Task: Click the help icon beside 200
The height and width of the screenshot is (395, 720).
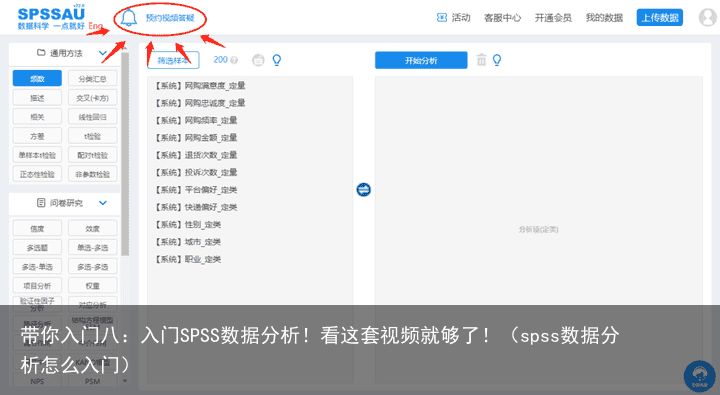Action: pos(234,60)
